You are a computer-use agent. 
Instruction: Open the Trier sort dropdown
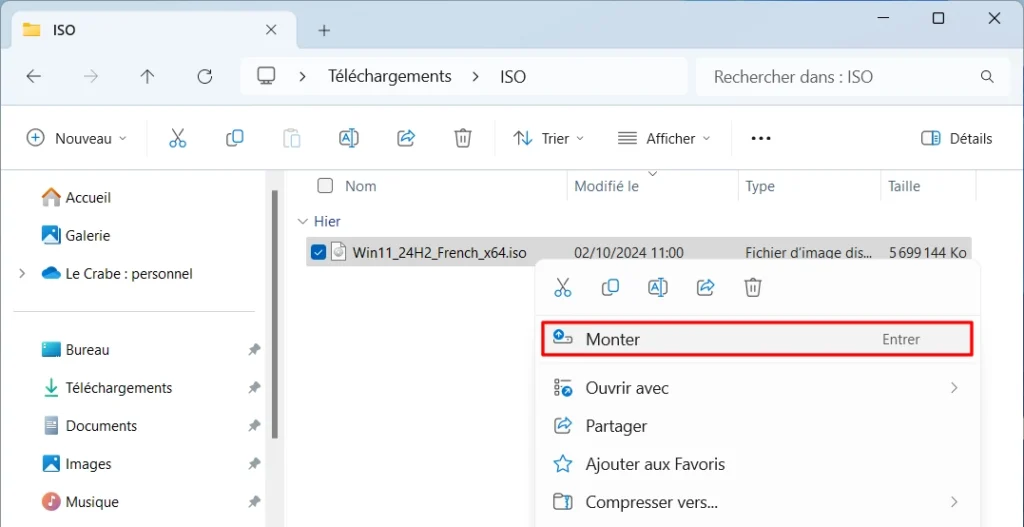pyautogui.click(x=549, y=138)
